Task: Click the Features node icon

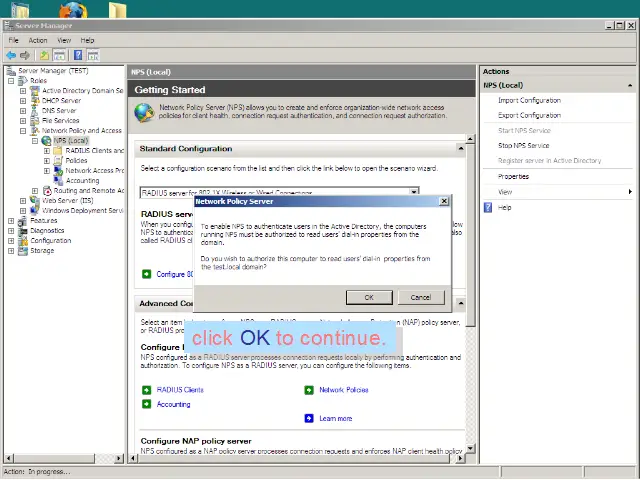Action: click(23, 220)
